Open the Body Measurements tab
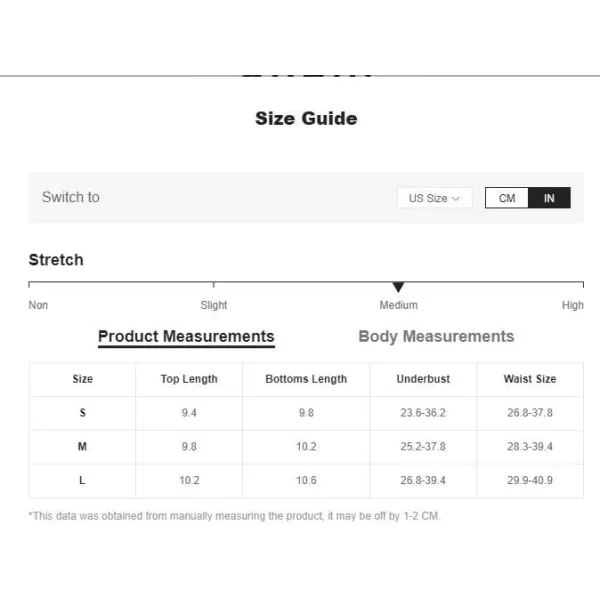 pos(436,336)
